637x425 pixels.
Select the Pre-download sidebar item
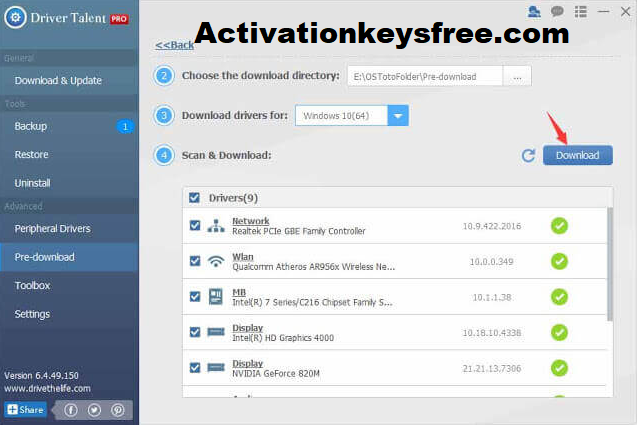[69, 257]
